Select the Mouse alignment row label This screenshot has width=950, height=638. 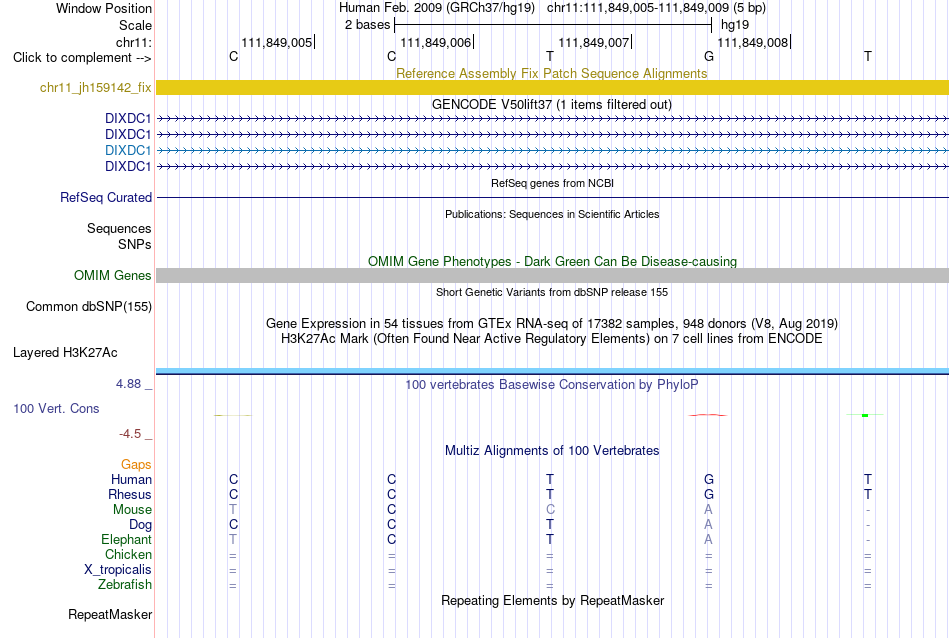[x=132, y=510]
